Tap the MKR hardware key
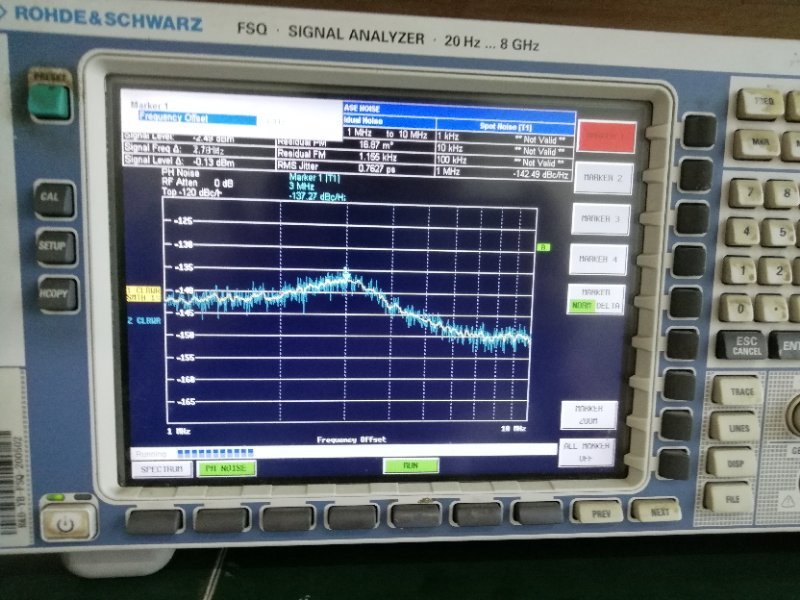 [756, 144]
